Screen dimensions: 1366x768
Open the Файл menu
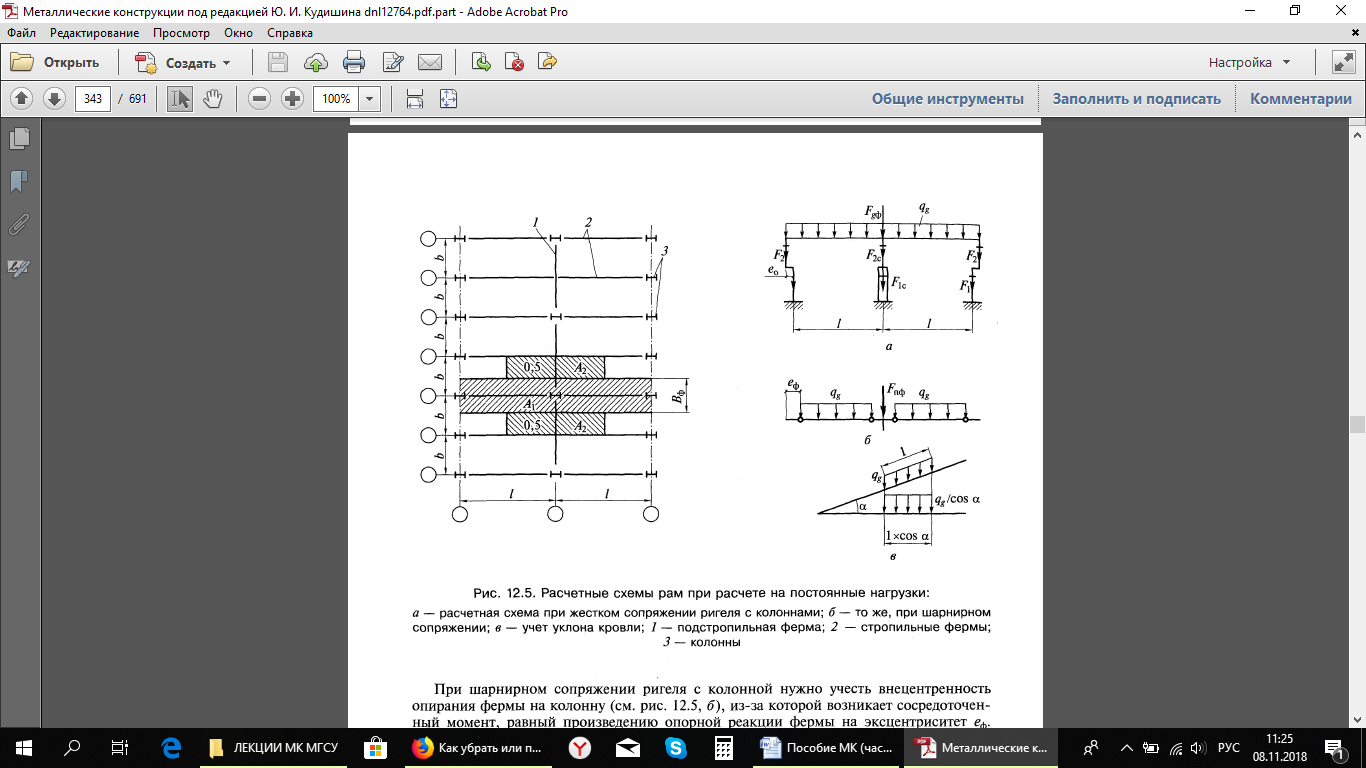pos(21,32)
